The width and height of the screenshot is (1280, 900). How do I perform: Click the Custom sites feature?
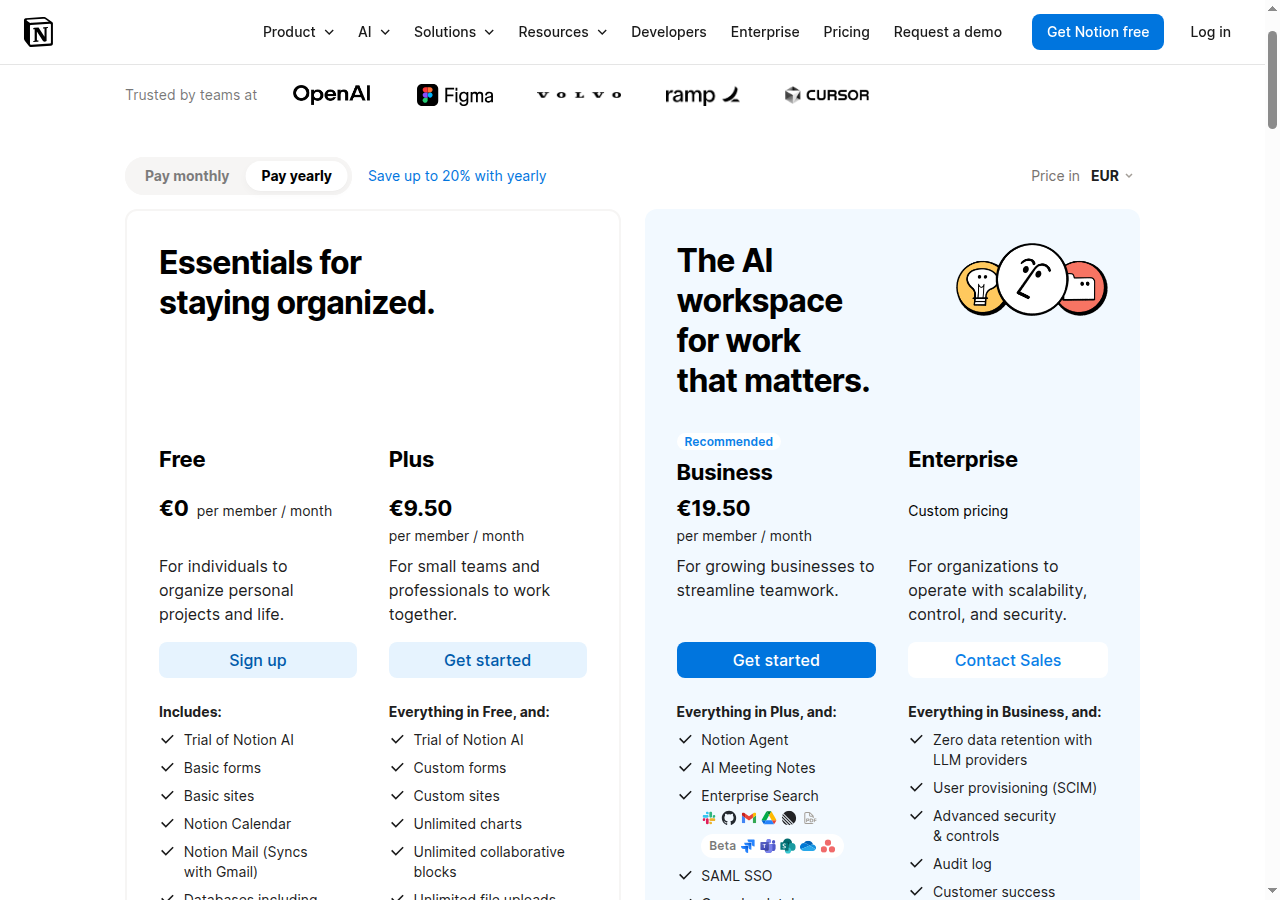[457, 796]
